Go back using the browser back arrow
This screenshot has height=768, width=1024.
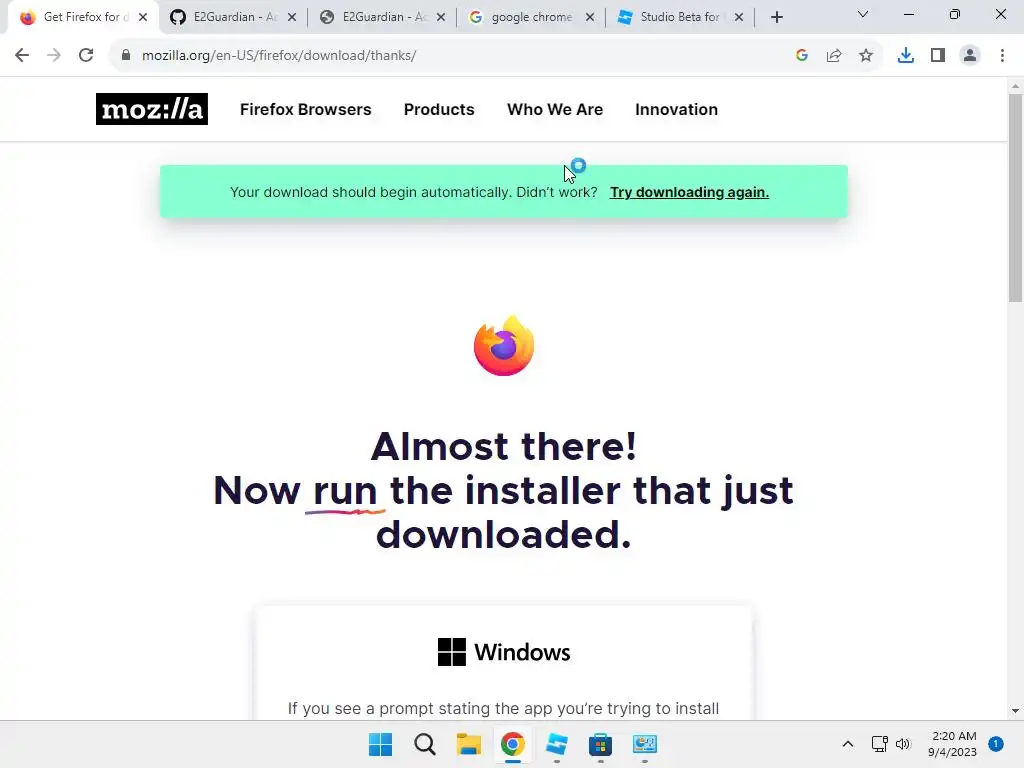point(22,56)
